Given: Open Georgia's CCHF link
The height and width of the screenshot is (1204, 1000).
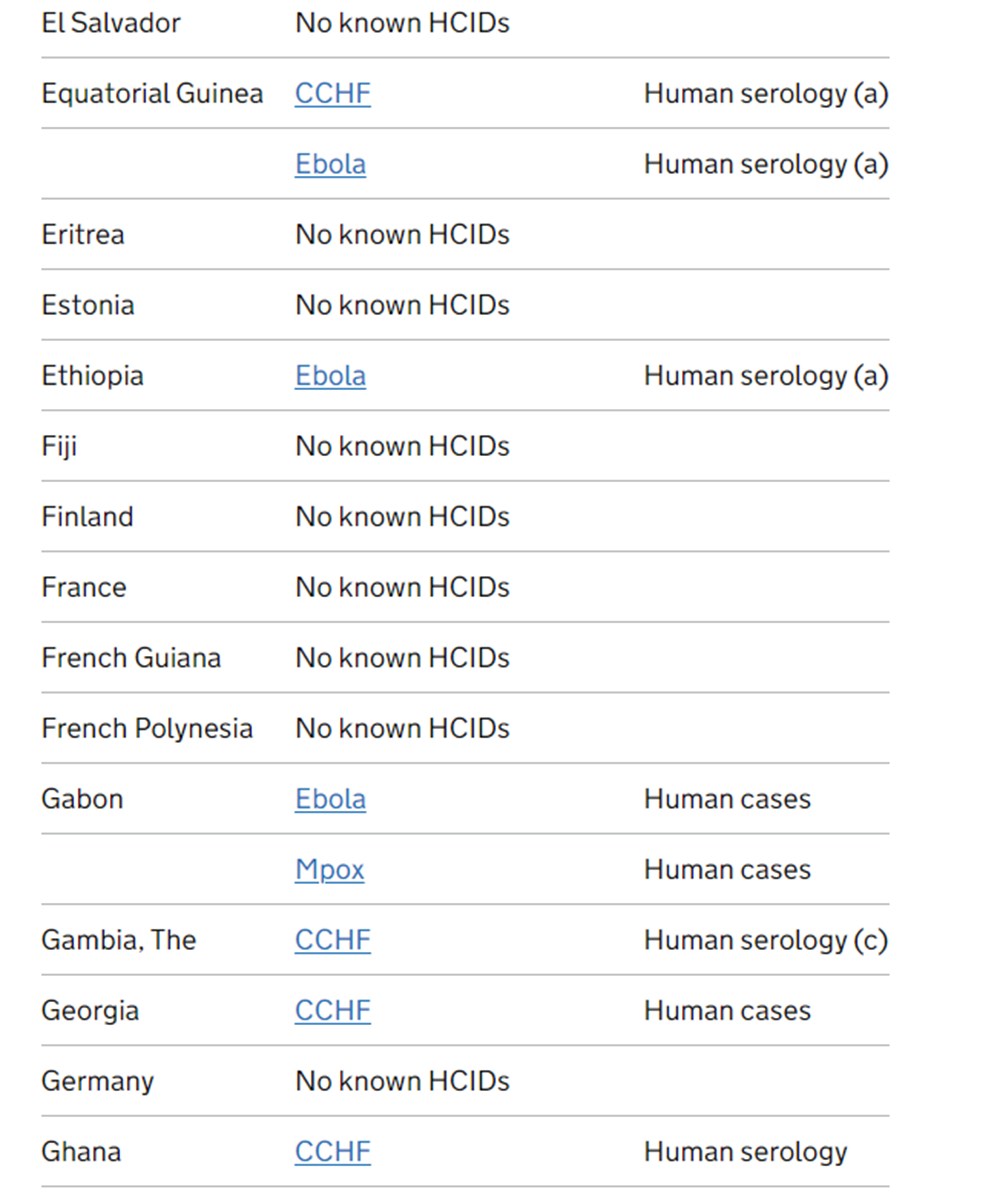Looking at the screenshot, I should pos(332,1011).
